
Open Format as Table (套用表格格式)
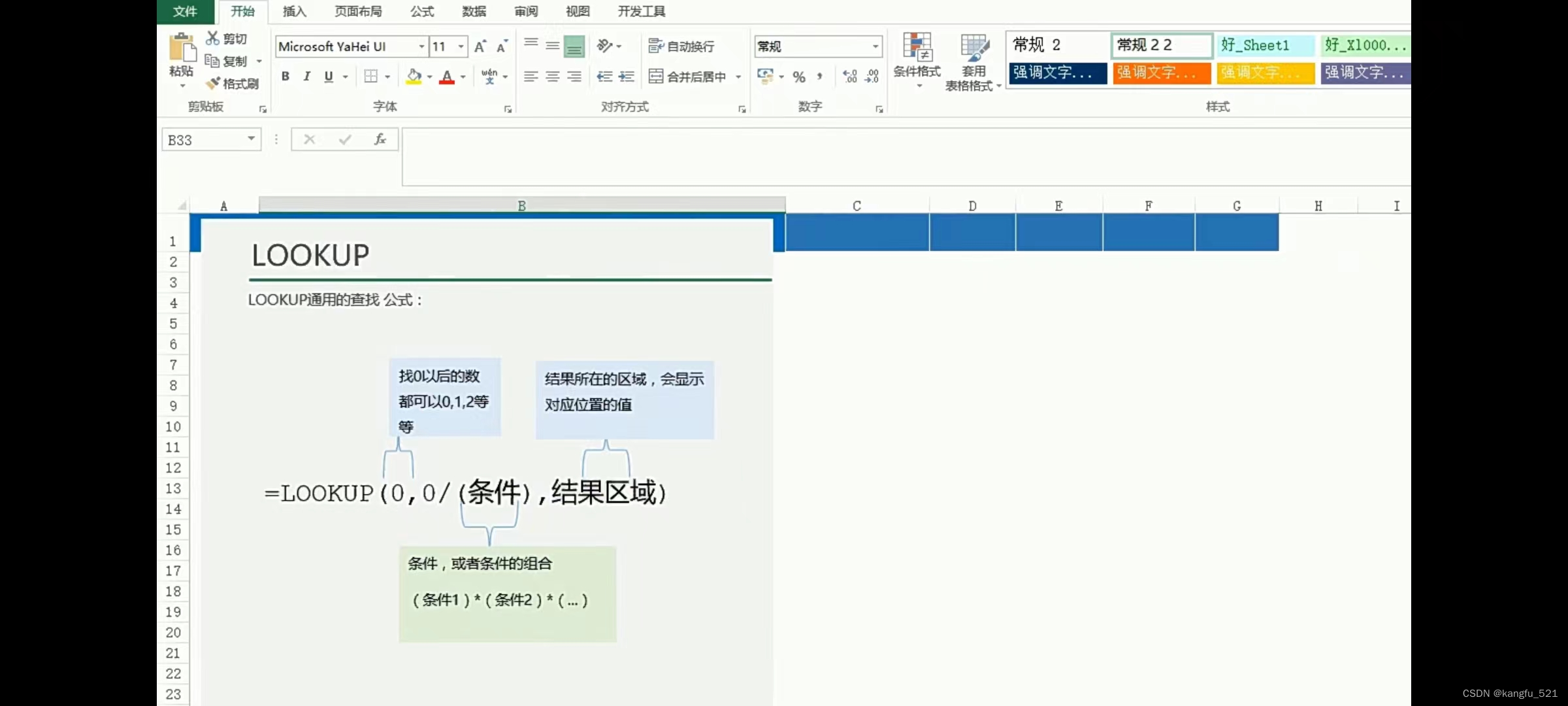tap(973, 63)
